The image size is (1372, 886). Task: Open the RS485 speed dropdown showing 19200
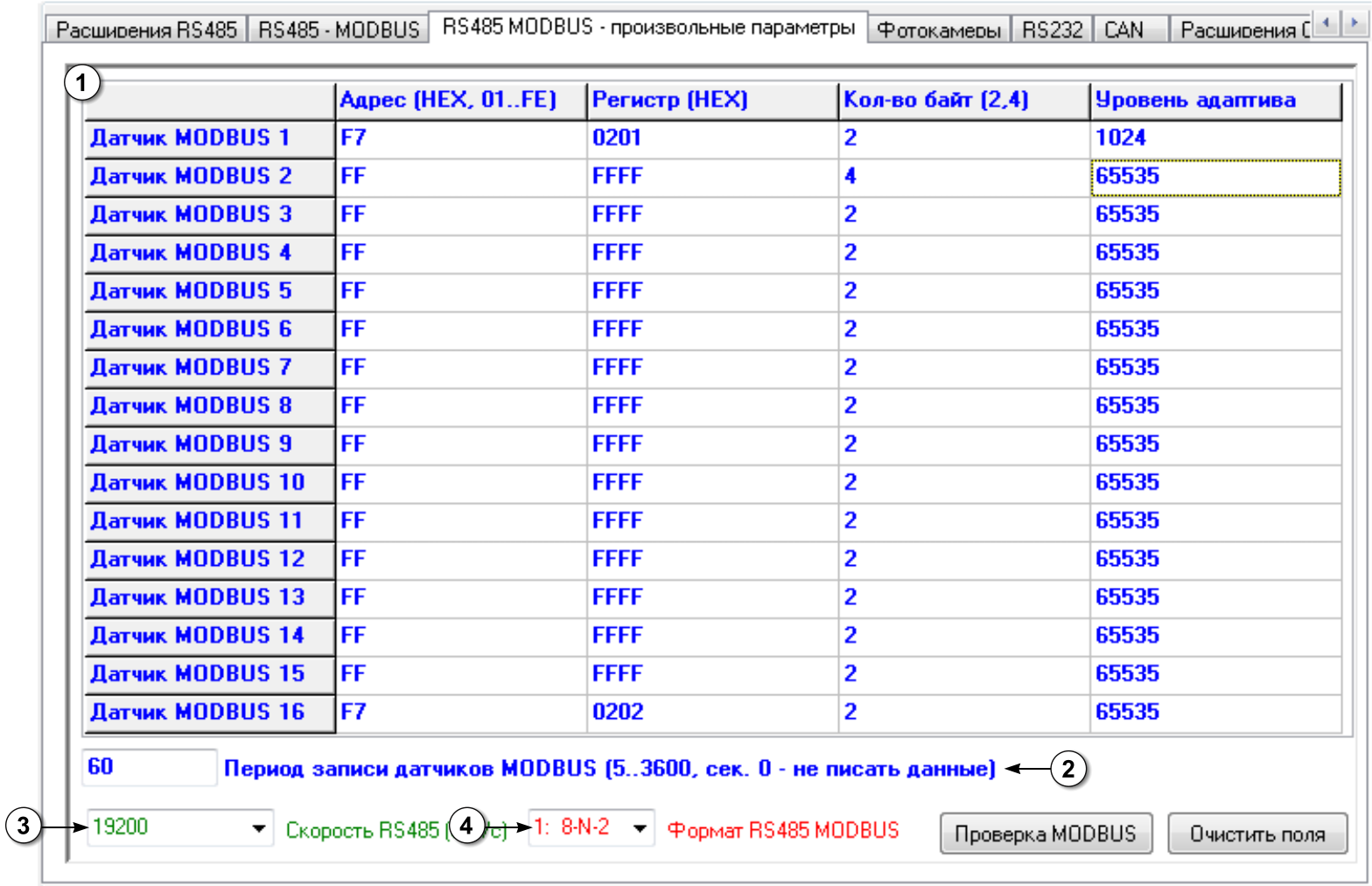180,827
